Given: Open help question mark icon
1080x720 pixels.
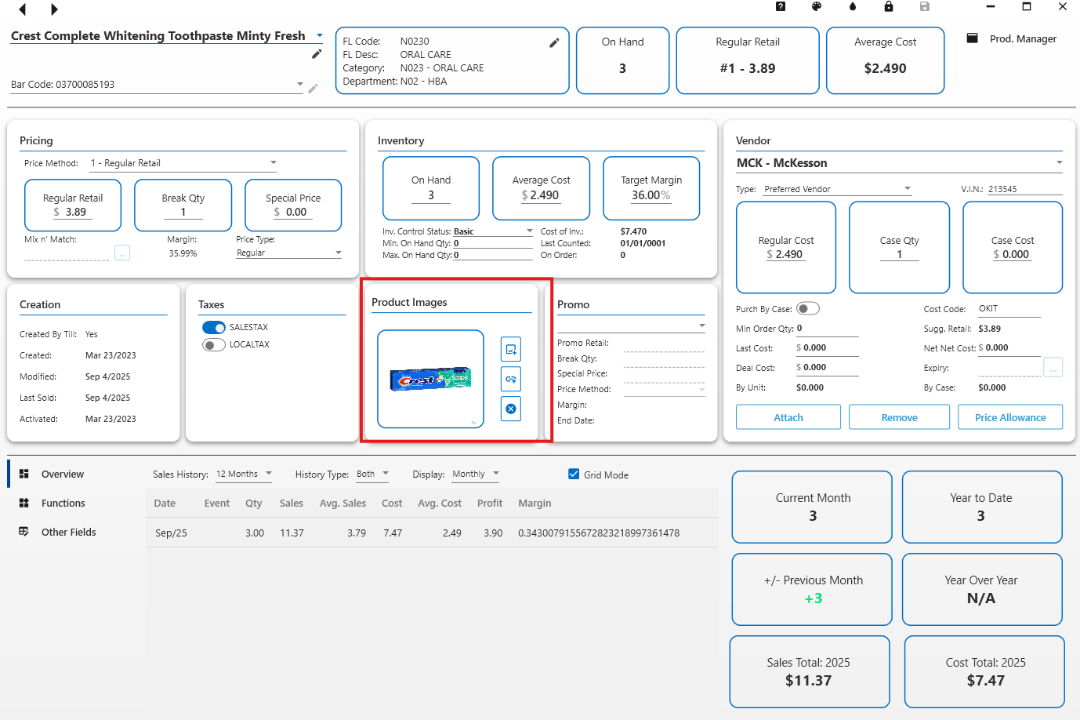Looking at the screenshot, I should pyautogui.click(x=780, y=6).
